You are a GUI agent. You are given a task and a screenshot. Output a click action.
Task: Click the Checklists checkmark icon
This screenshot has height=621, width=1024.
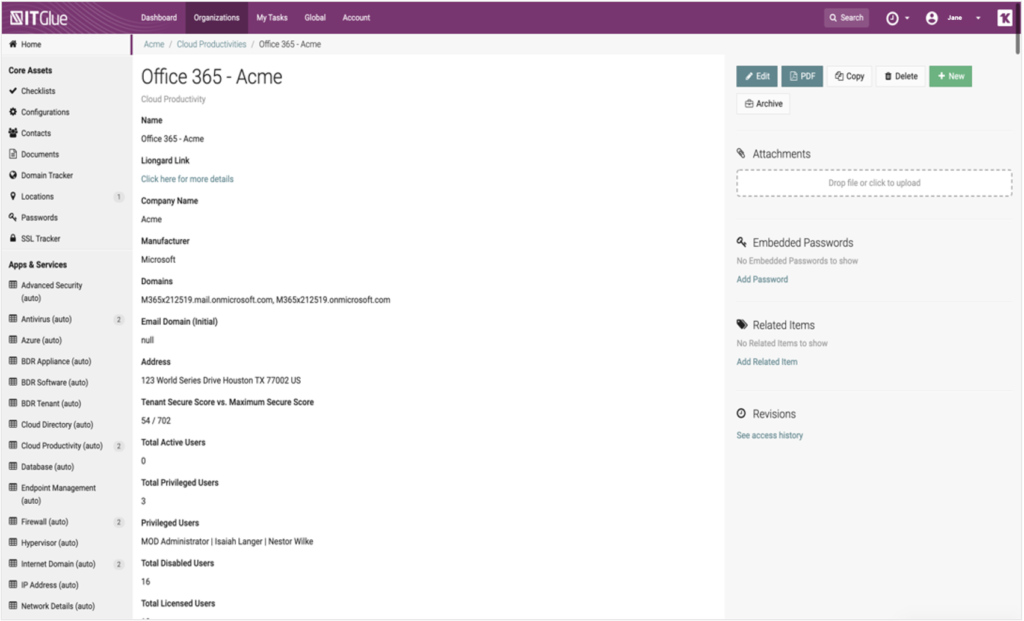click(12, 91)
